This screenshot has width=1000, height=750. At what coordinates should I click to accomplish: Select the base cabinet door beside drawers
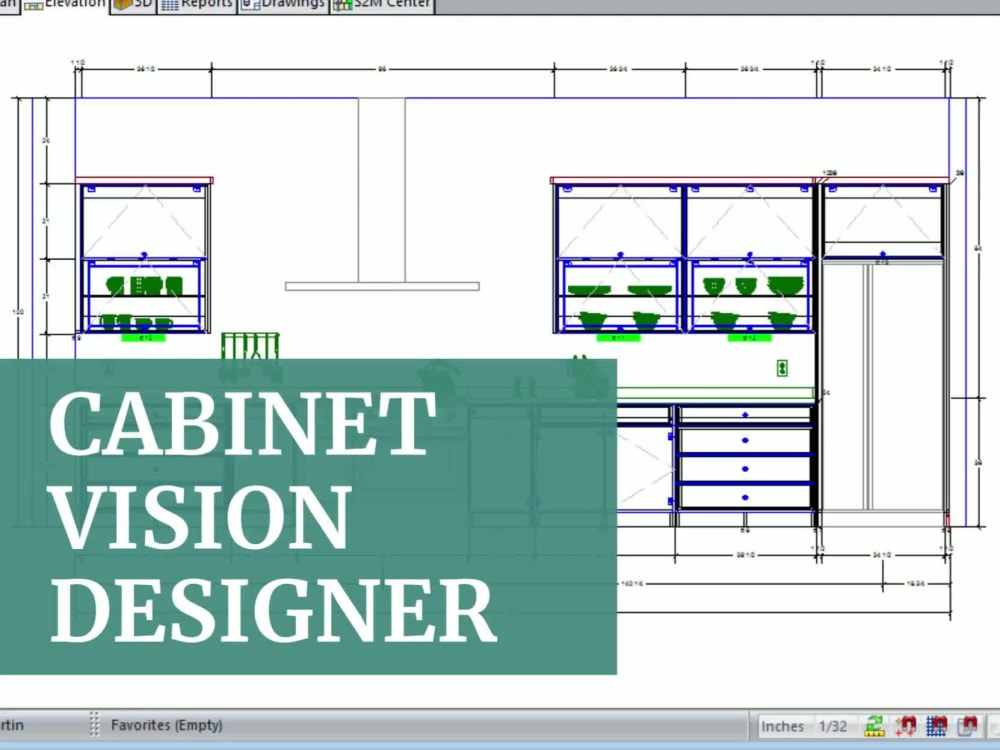[644, 469]
